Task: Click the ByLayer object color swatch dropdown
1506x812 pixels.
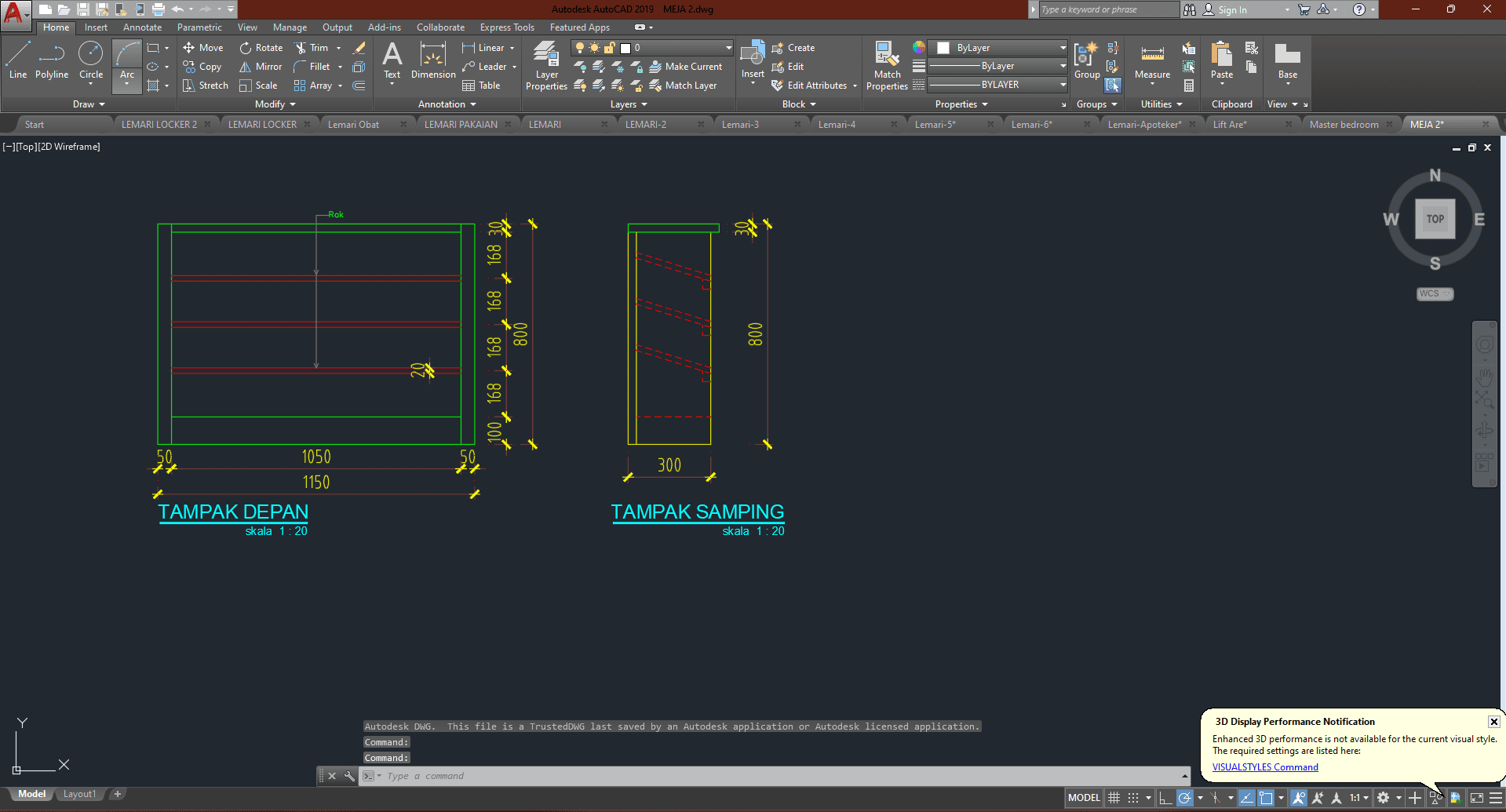Action: pos(998,48)
